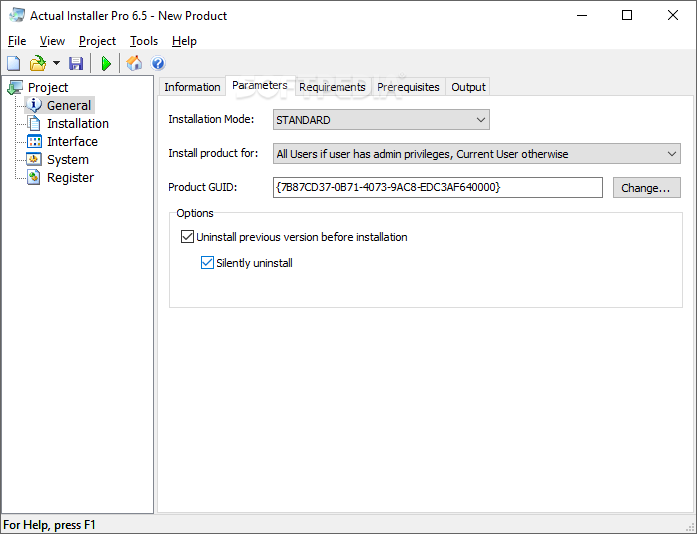Image resolution: width=697 pixels, height=534 pixels.
Task: Click the Change... GUID button
Action: point(646,188)
